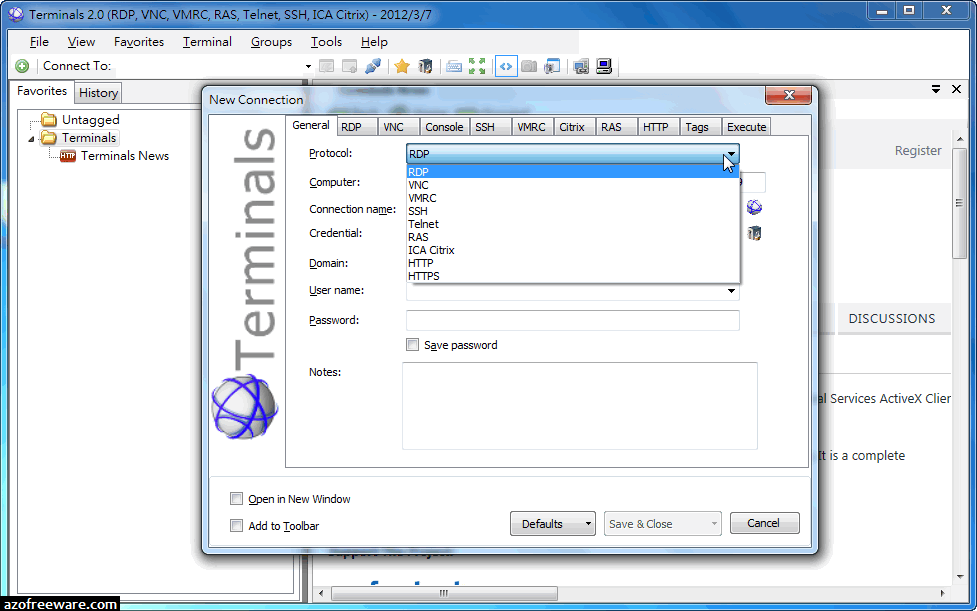Click the credential manager icon beside Credential
The width and height of the screenshot is (977, 611).
755,234
